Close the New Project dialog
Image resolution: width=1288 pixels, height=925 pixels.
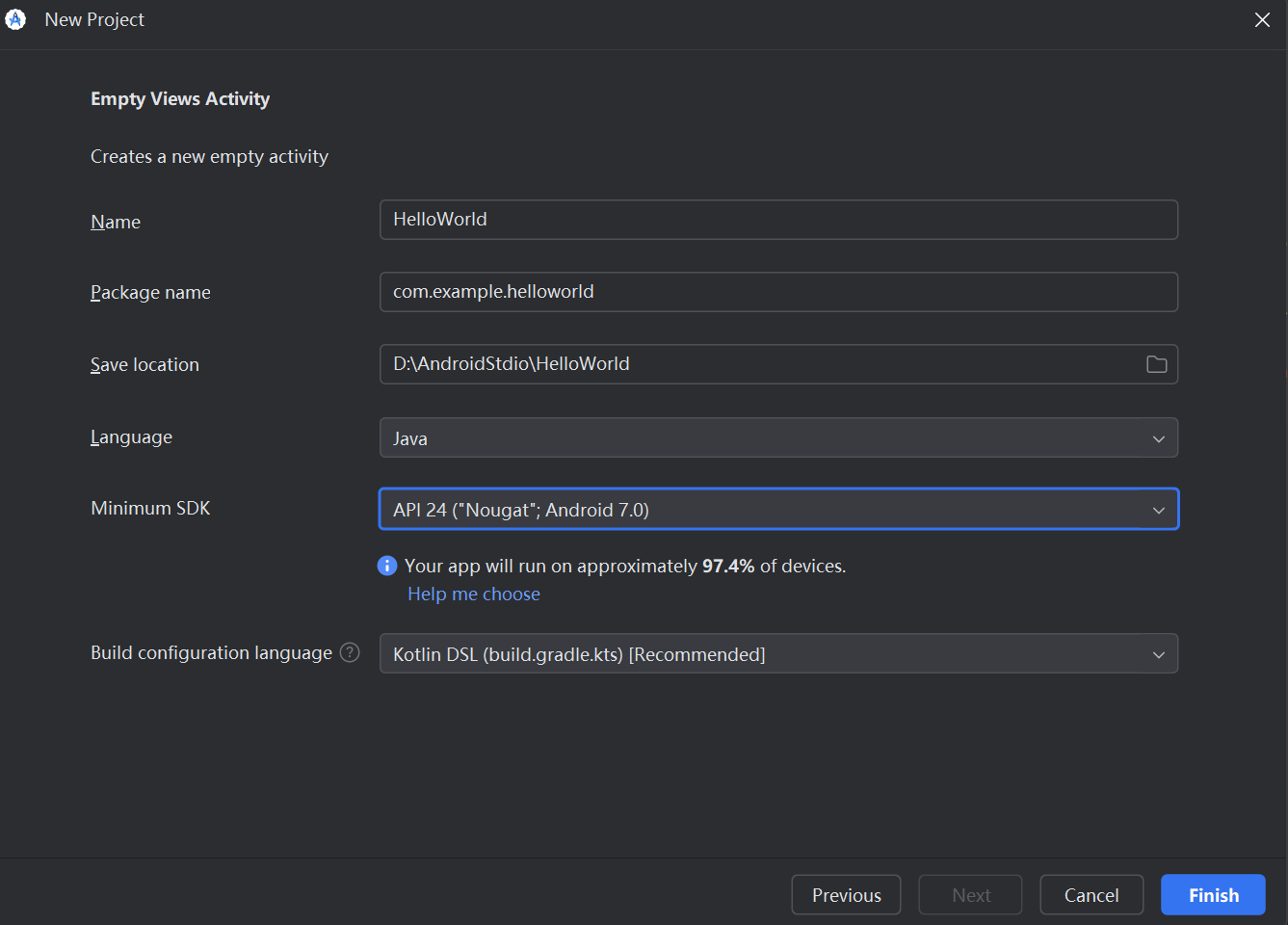click(1262, 20)
